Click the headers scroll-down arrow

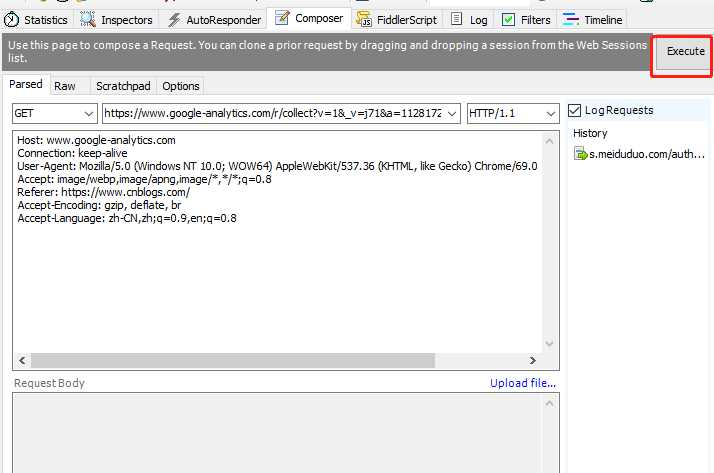(549, 343)
